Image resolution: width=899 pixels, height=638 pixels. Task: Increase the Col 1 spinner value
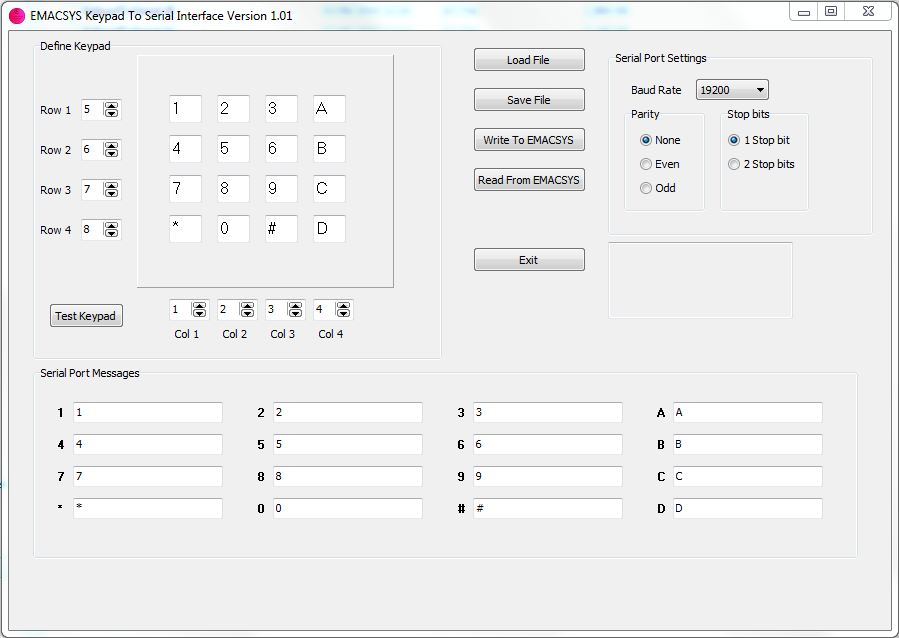199,306
